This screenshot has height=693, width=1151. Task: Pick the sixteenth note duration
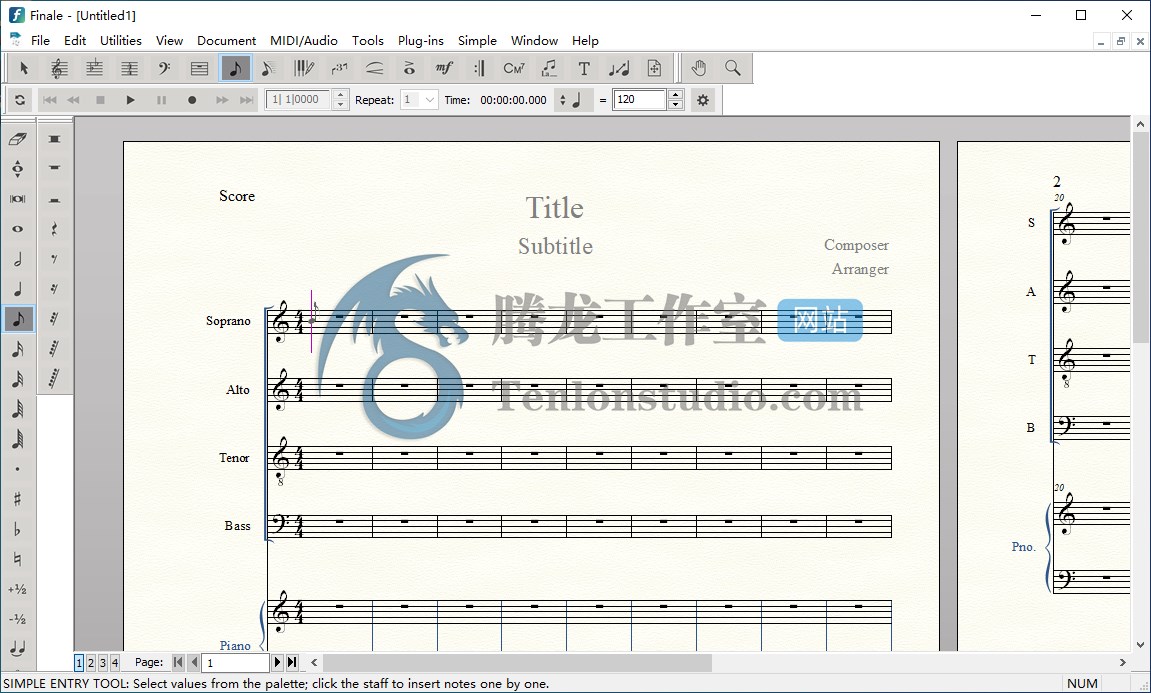click(18, 349)
